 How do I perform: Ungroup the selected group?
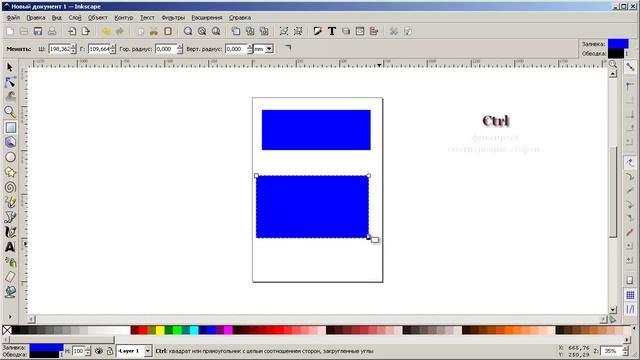point(298,31)
